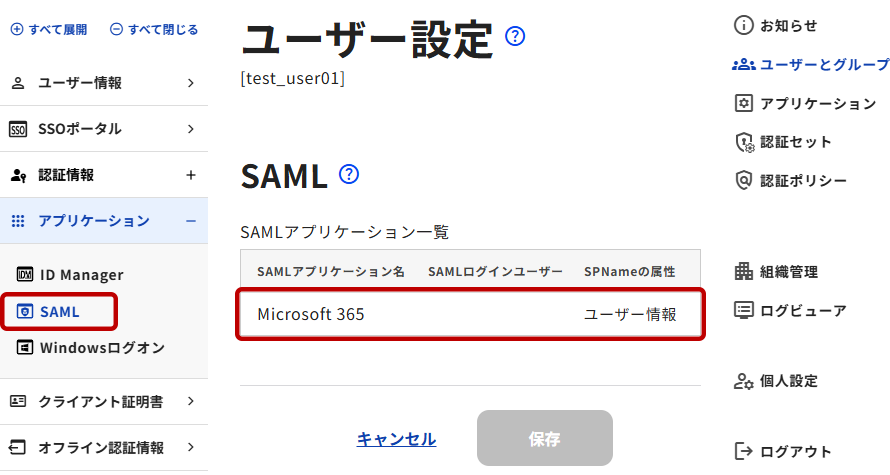Image resolution: width=890 pixels, height=475 pixels.
Task: Click the お知らせ info icon
Action: [743, 25]
